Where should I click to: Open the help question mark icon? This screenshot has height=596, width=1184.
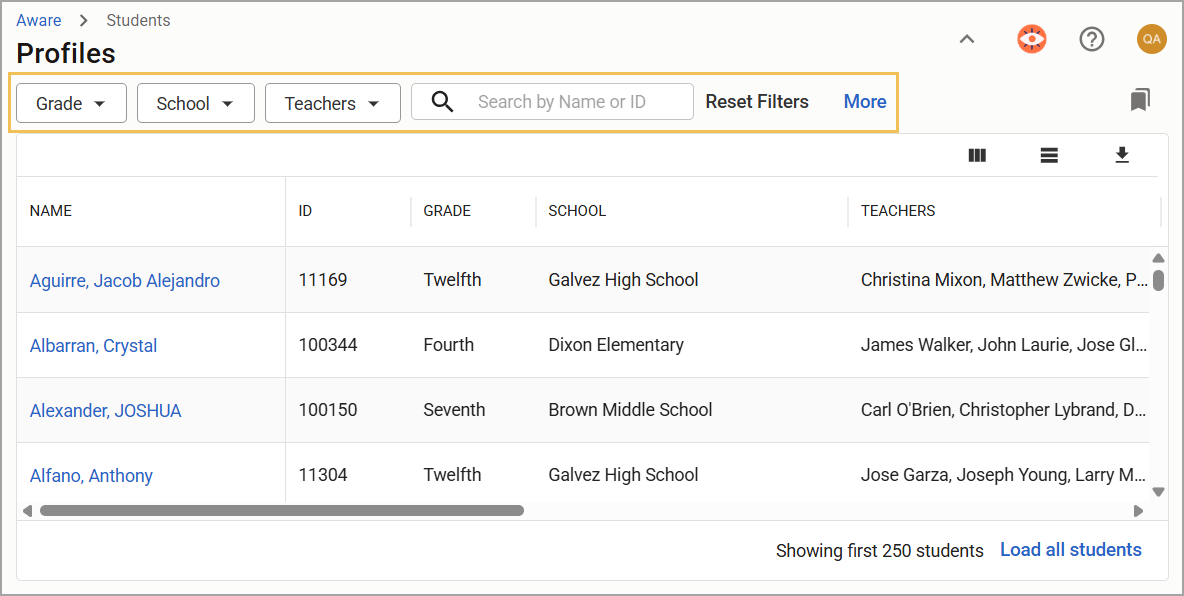coord(1092,39)
